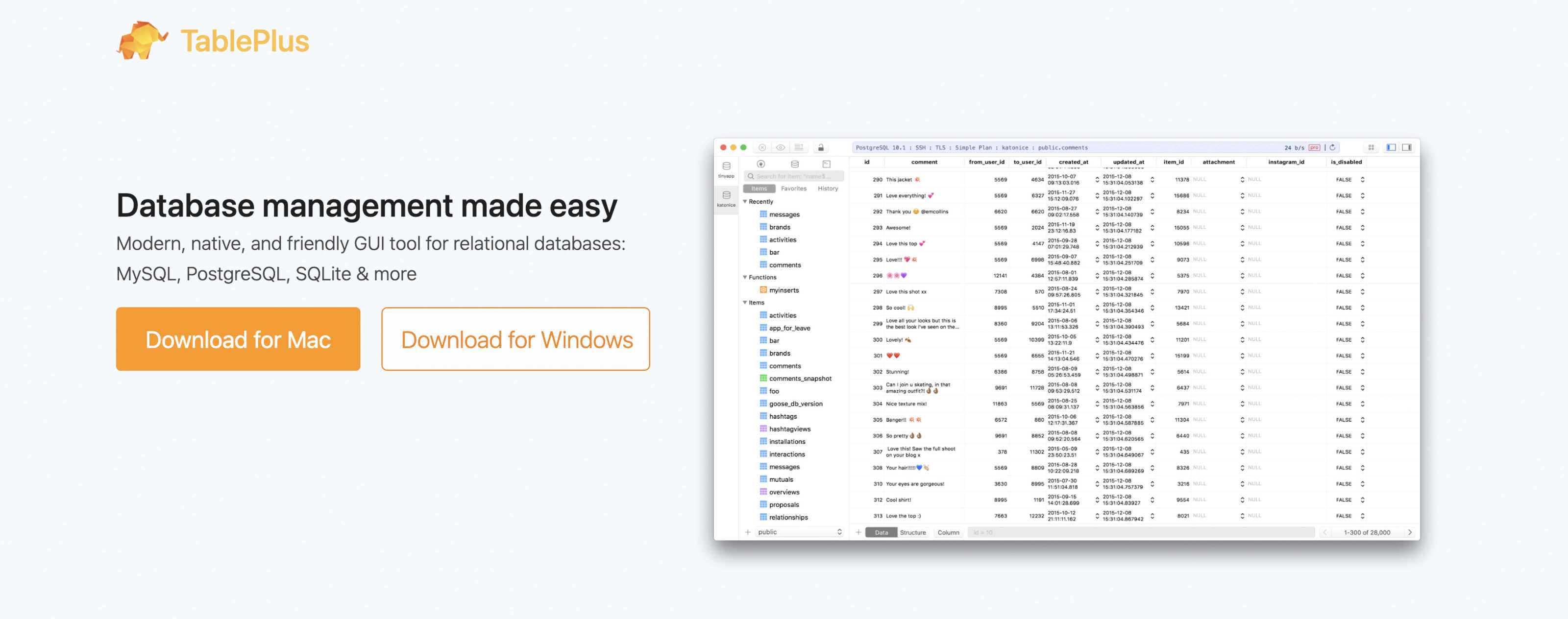
Task: Click the Download for Mac button
Action: click(238, 339)
